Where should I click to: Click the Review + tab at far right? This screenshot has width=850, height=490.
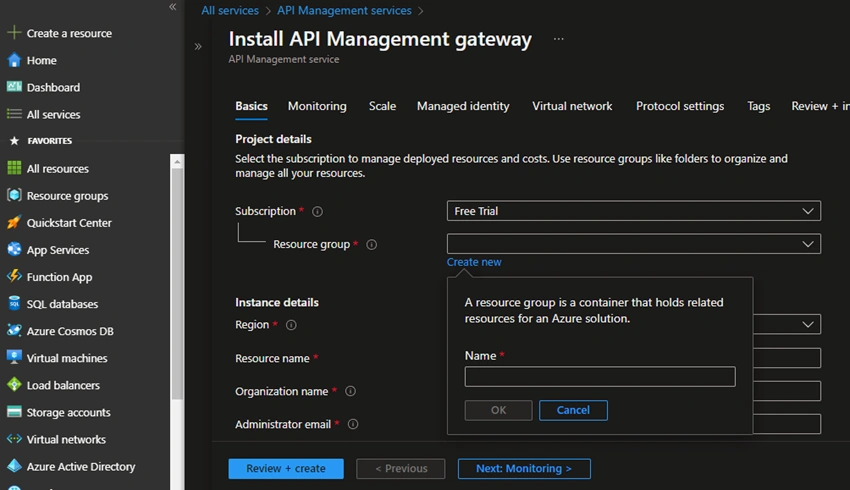(820, 106)
